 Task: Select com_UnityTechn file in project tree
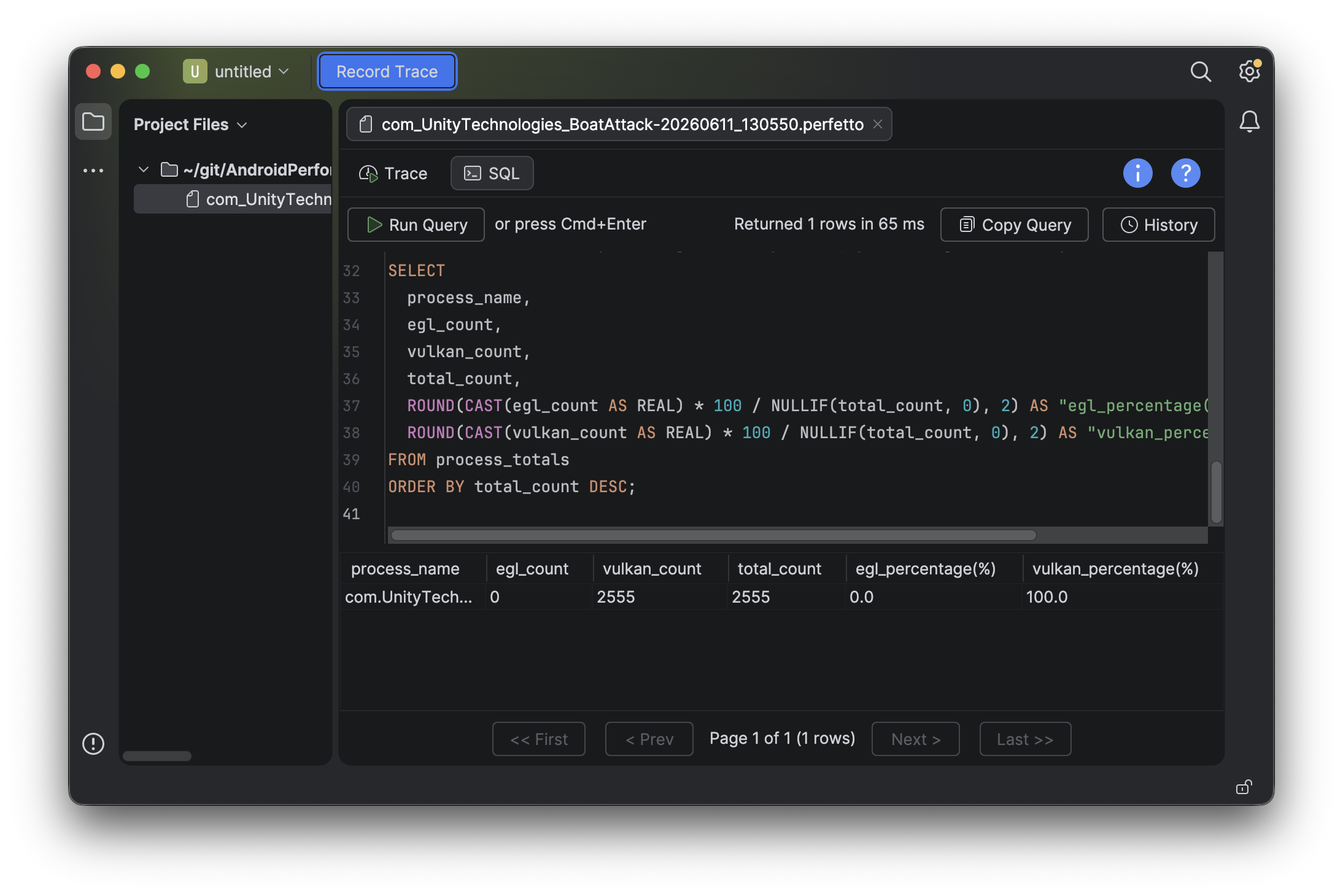[x=233, y=199]
